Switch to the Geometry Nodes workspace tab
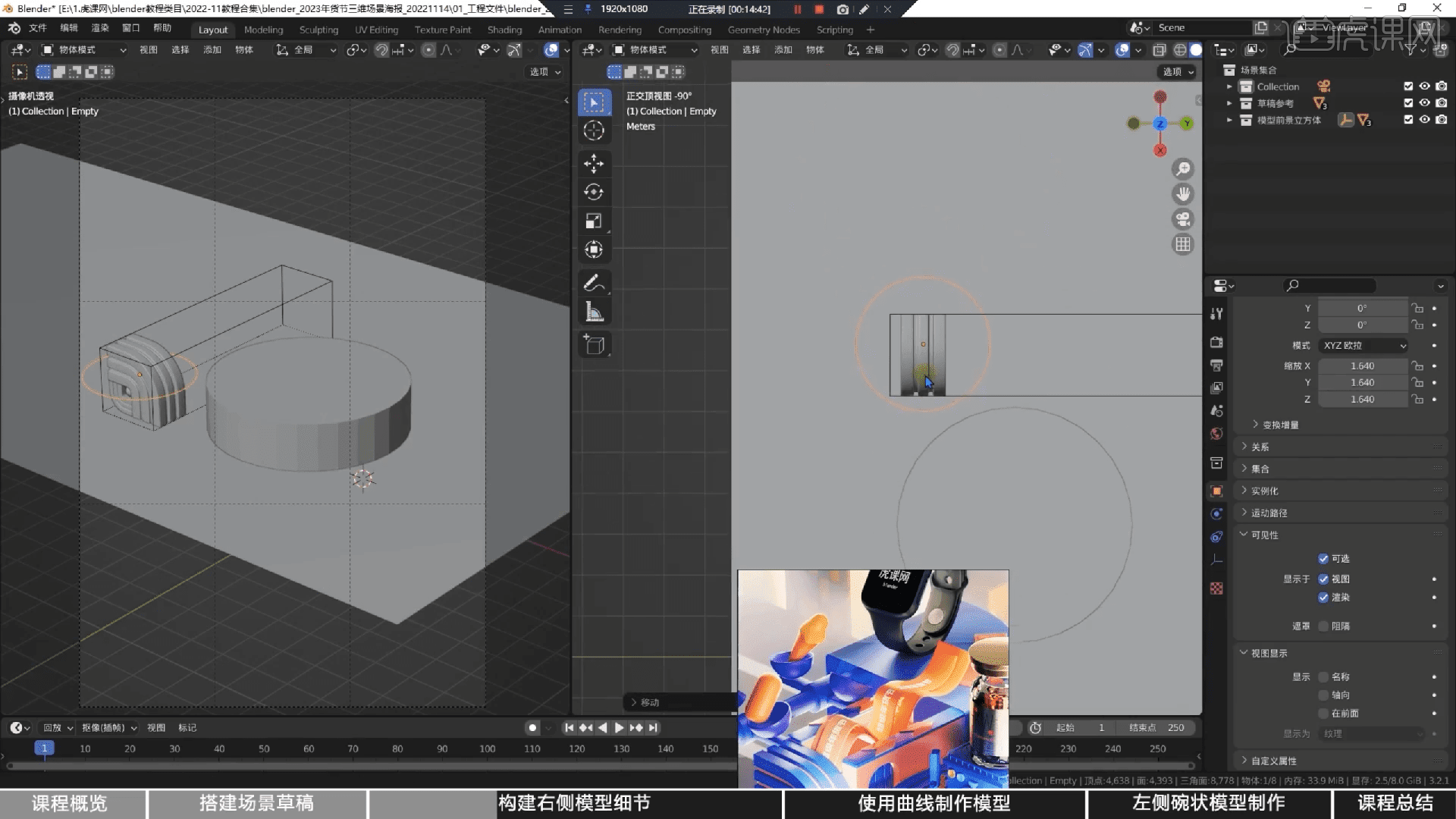1456x819 pixels. pos(764,30)
